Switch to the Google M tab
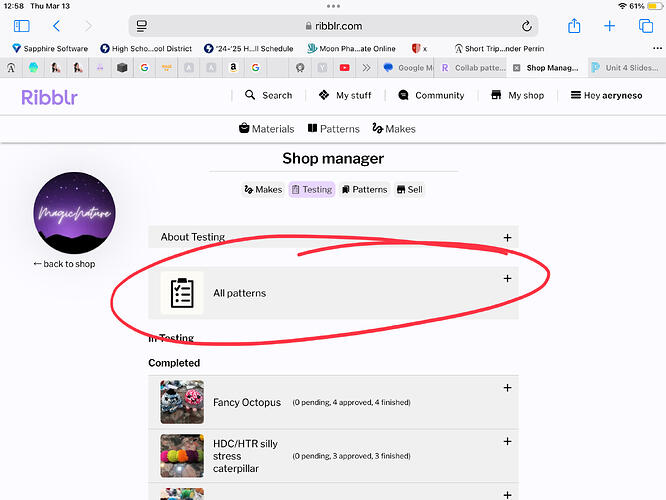The image size is (666, 500). tap(407, 68)
